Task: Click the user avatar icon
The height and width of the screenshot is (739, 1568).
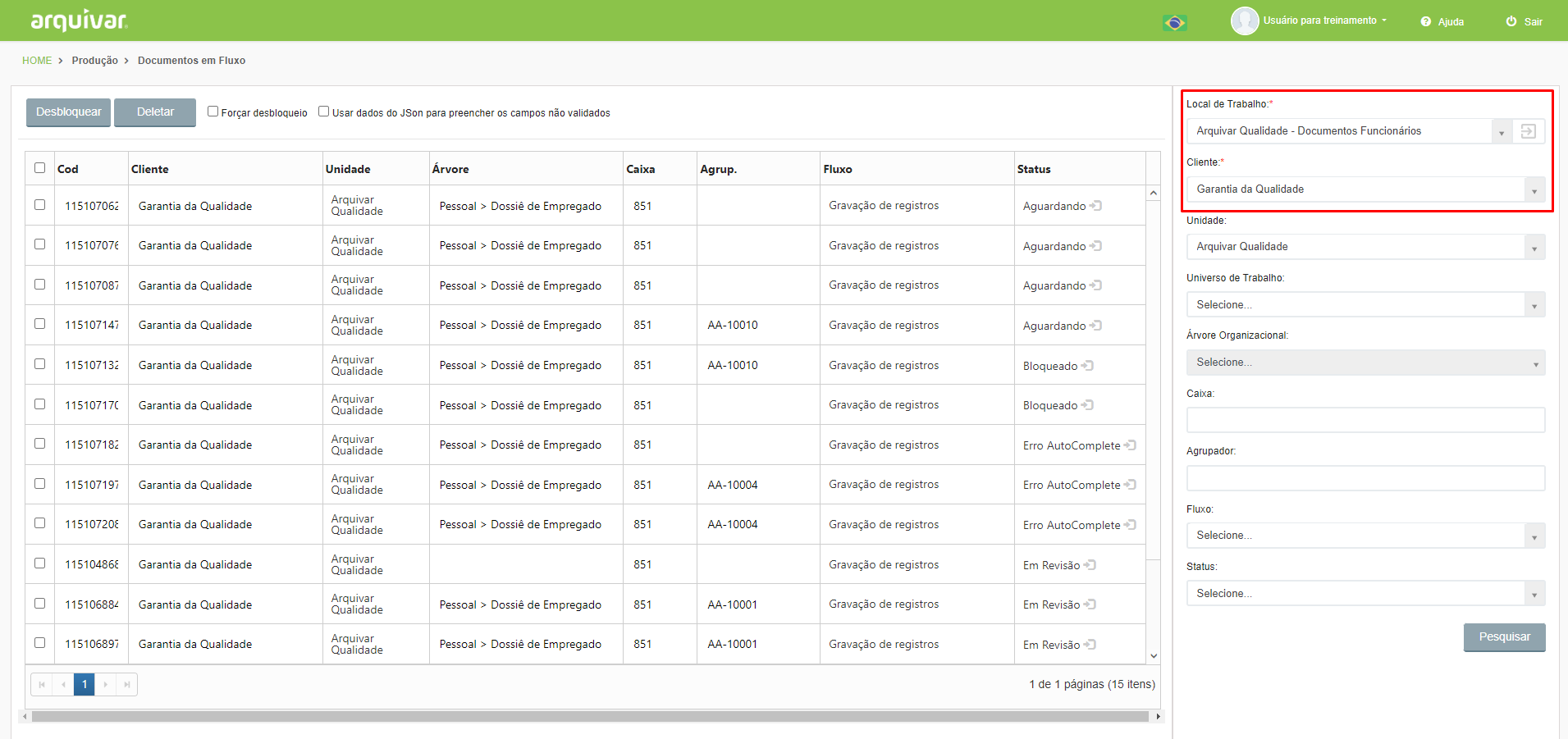Action: click(1245, 21)
